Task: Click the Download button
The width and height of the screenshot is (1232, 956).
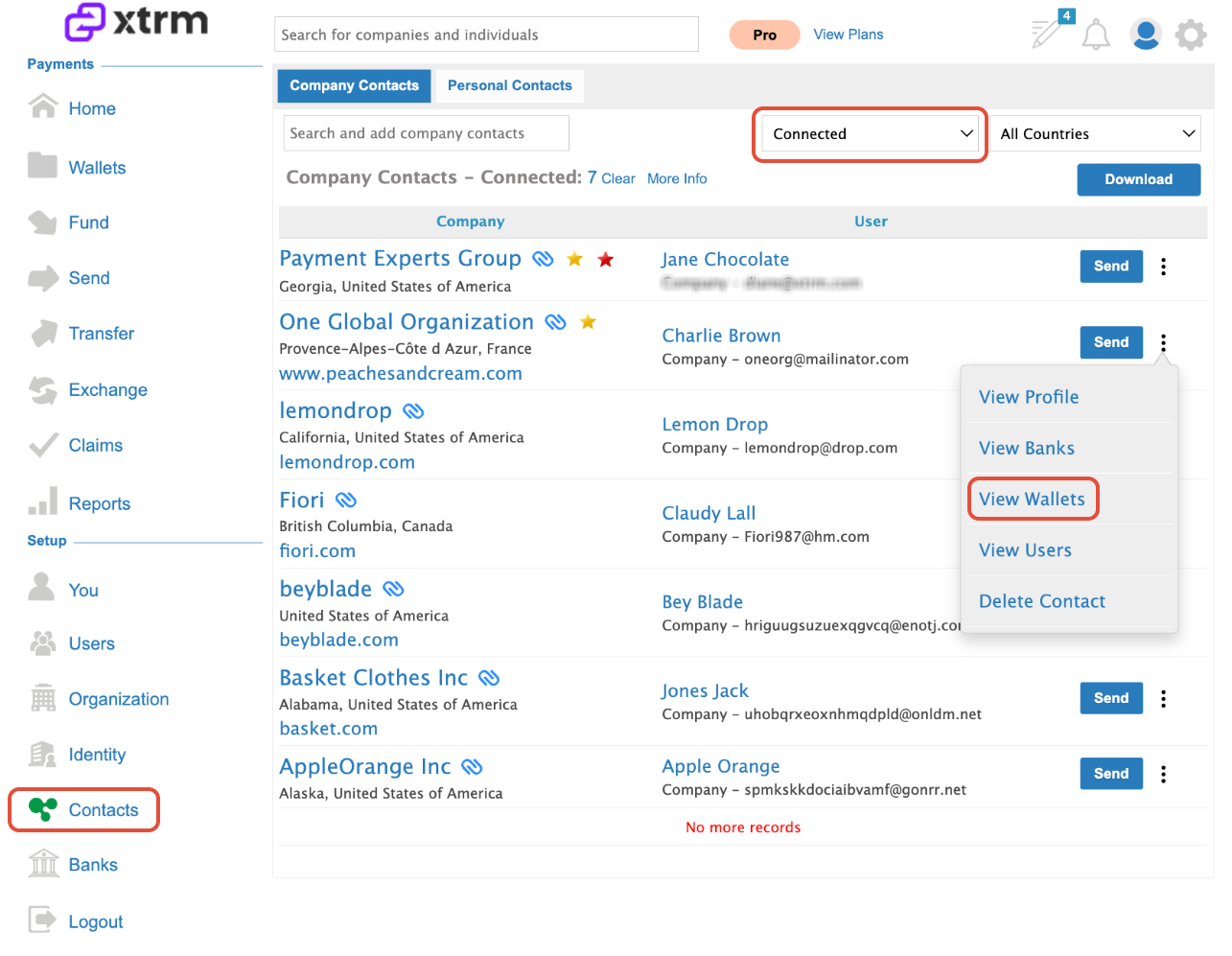Action: click(x=1139, y=179)
